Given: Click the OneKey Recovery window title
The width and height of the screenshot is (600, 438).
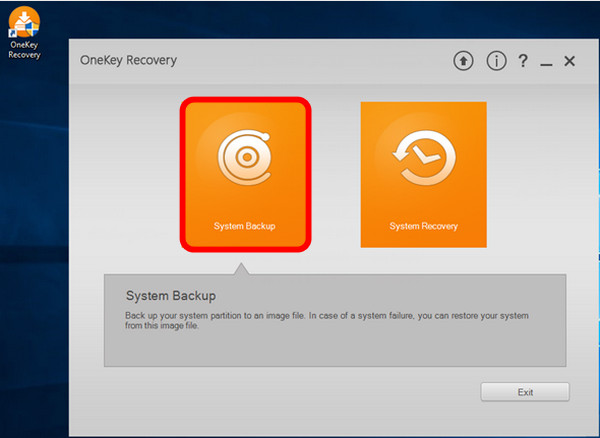Looking at the screenshot, I should (128, 60).
